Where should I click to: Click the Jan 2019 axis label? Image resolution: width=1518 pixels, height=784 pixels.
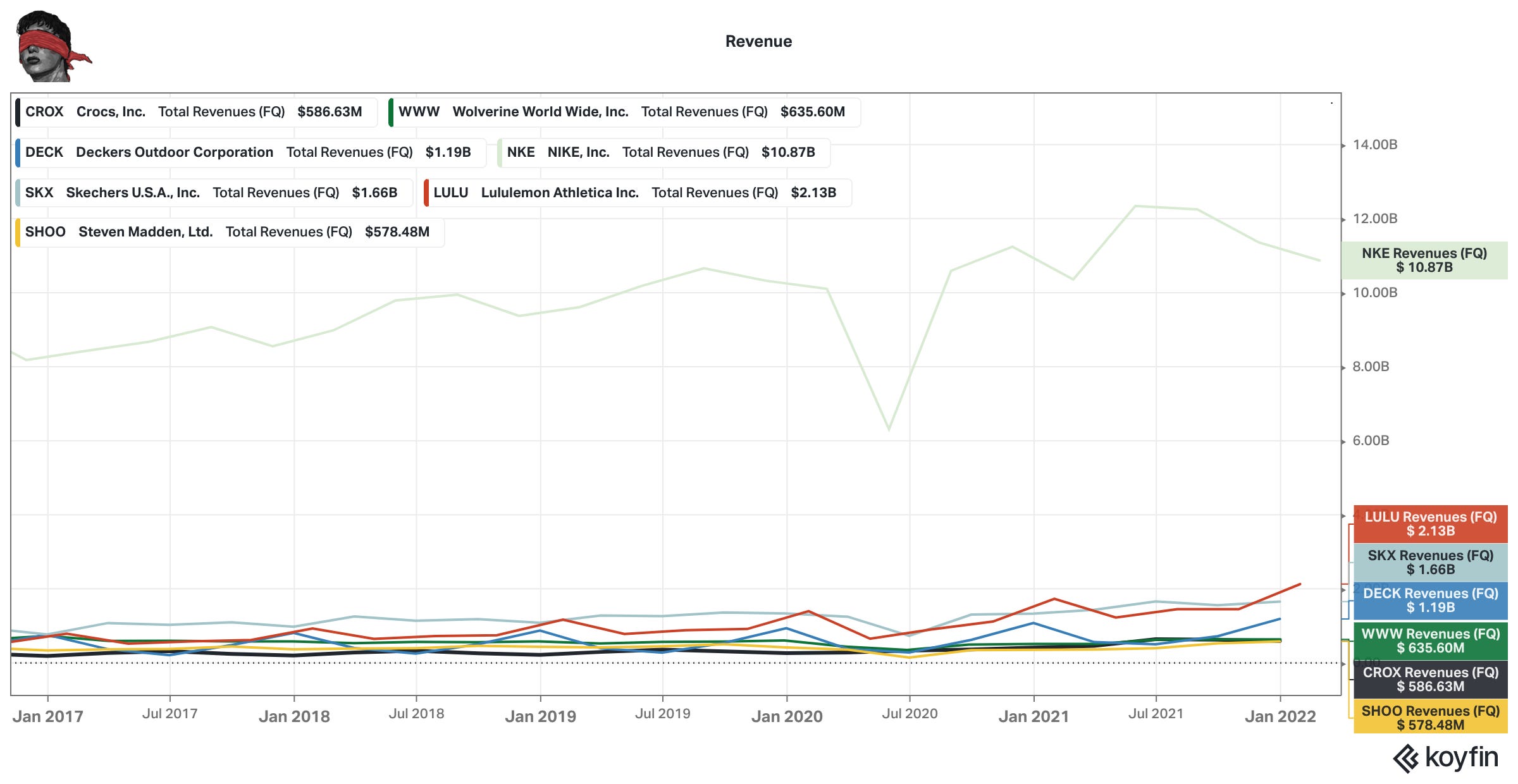541,716
